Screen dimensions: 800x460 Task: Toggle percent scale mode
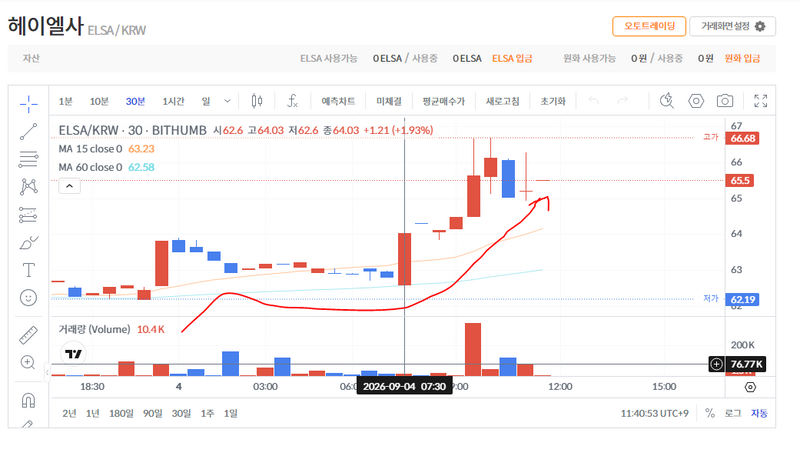pos(710,413)
